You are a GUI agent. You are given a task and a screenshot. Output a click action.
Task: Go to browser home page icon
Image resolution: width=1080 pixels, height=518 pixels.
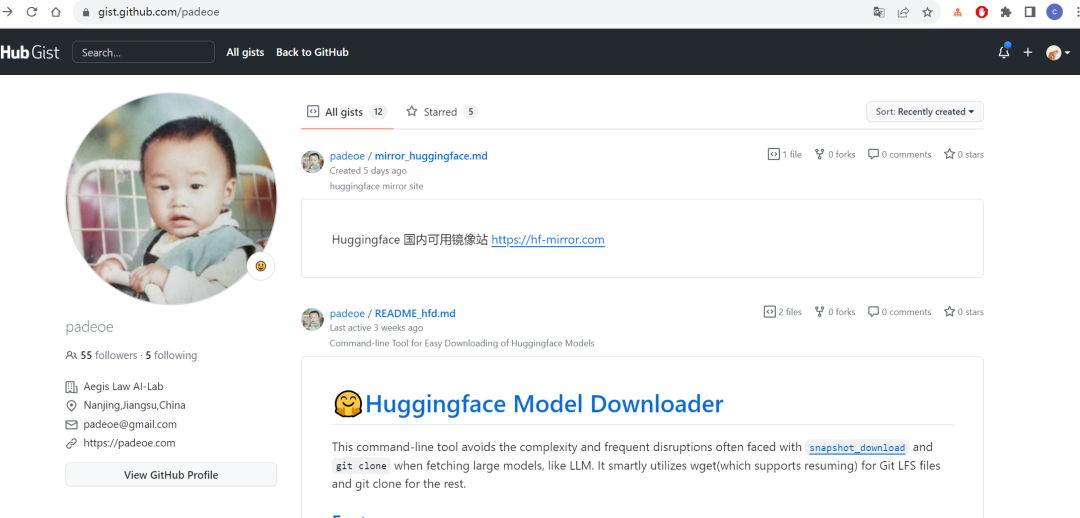[x=56, y=12]
